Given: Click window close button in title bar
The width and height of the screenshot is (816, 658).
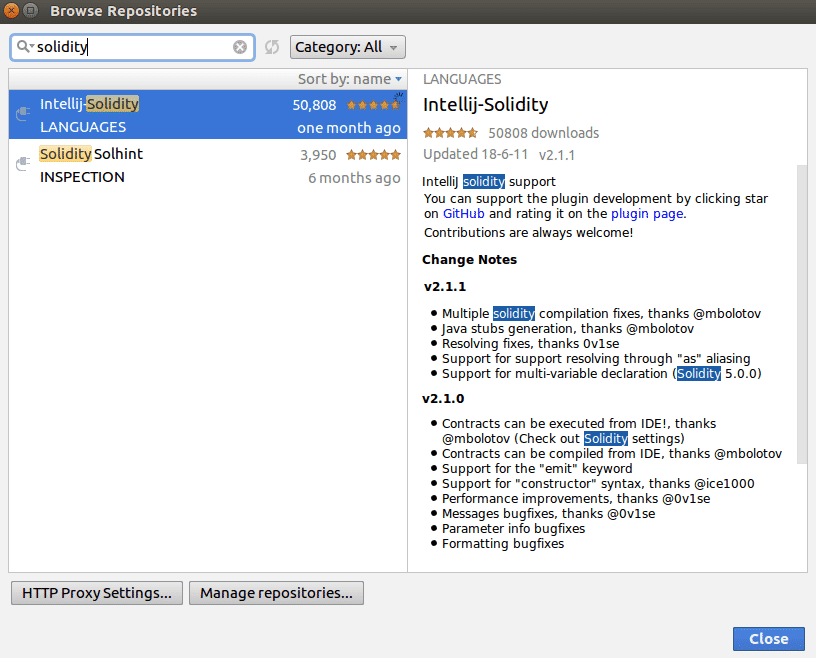Looking at the screenshot, I should pos(11,10).
